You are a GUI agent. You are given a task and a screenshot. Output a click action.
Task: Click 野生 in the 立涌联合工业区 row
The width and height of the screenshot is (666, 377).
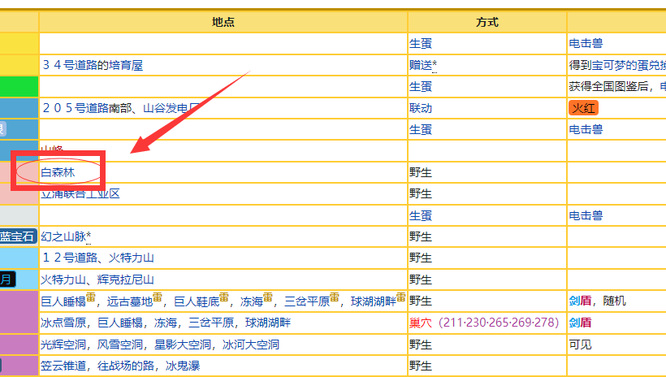[x=420, y=194]
